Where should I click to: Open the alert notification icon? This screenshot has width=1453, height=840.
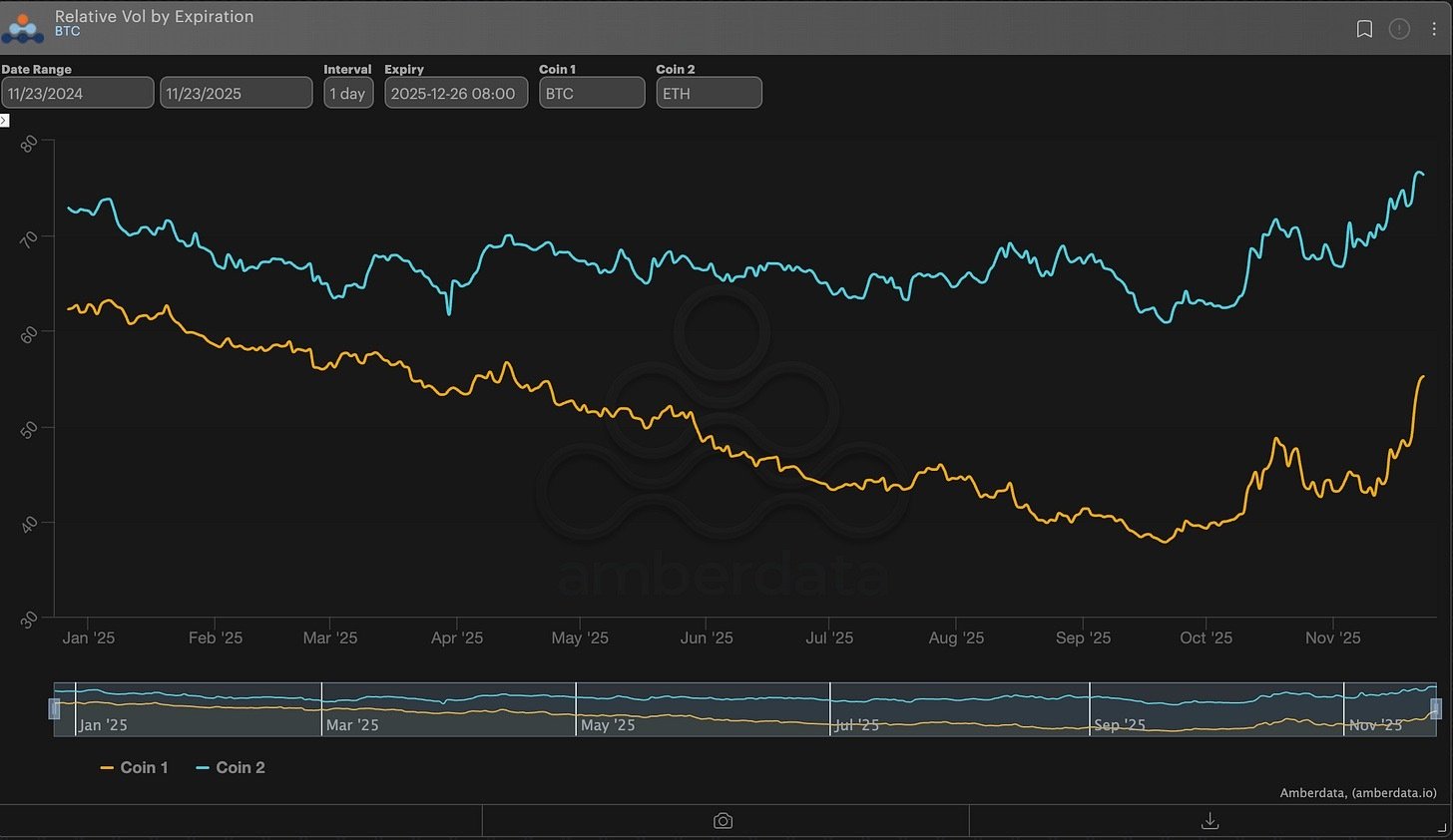pyautogui.click(x=1398, y=29)
